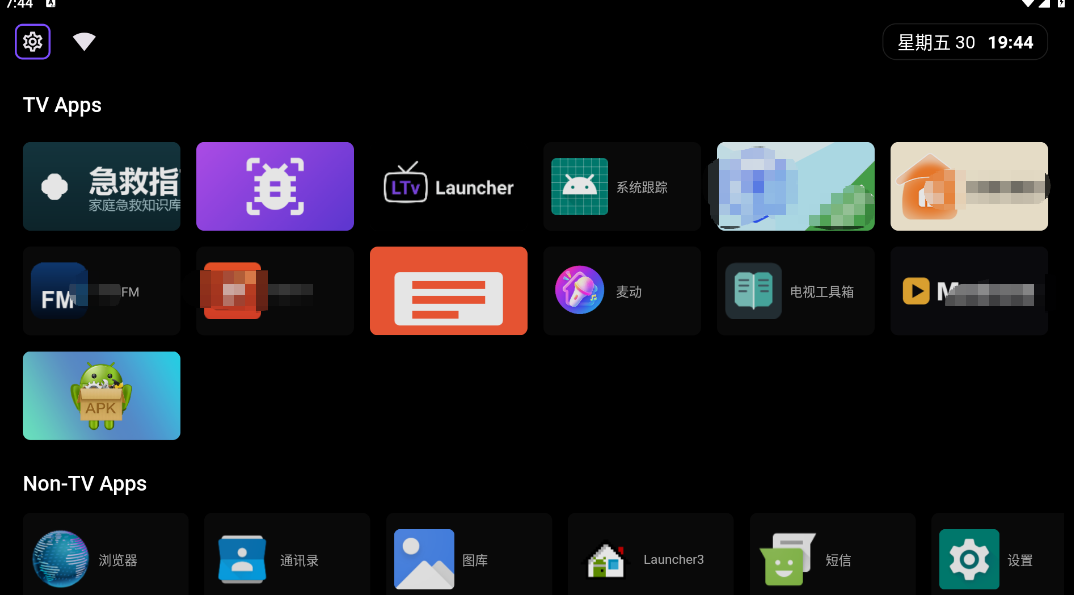Viewport: 1074px width, 595px height.
Task: Launch the orange text-lines app tile
Action: [x=449, y=291]
